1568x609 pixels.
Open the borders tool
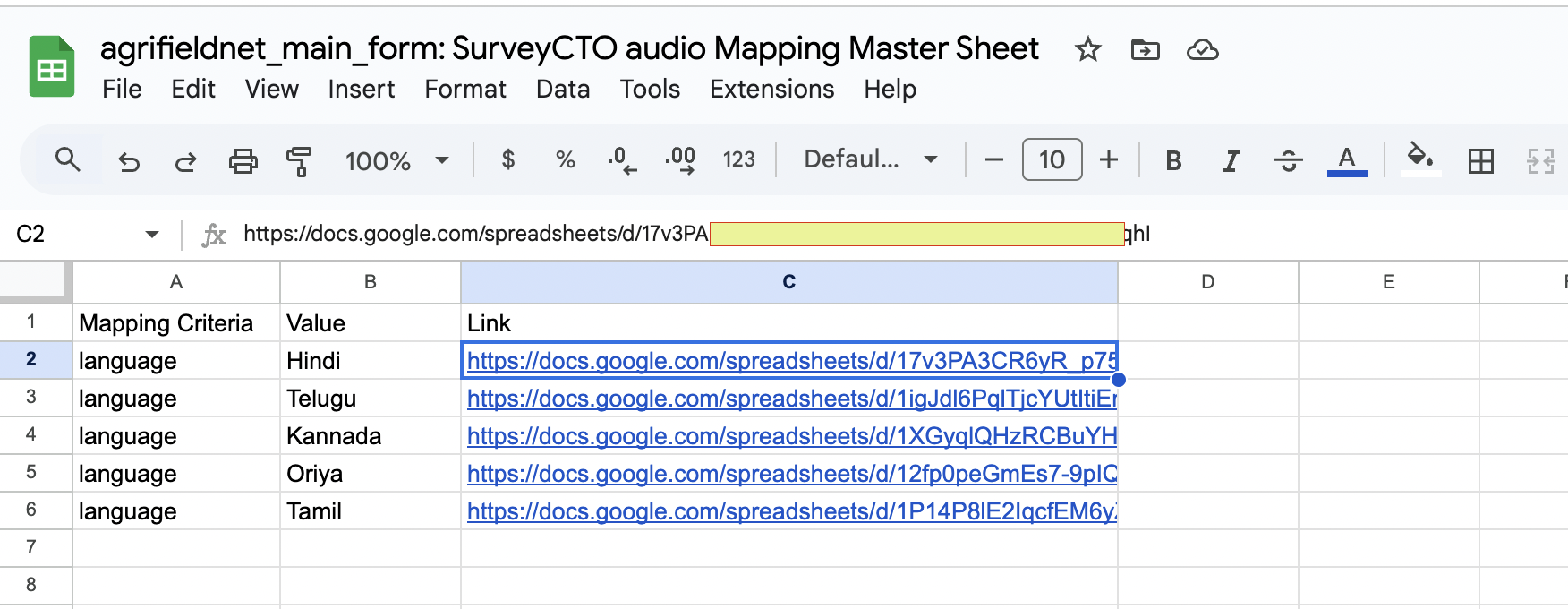tap(1481, 161)
